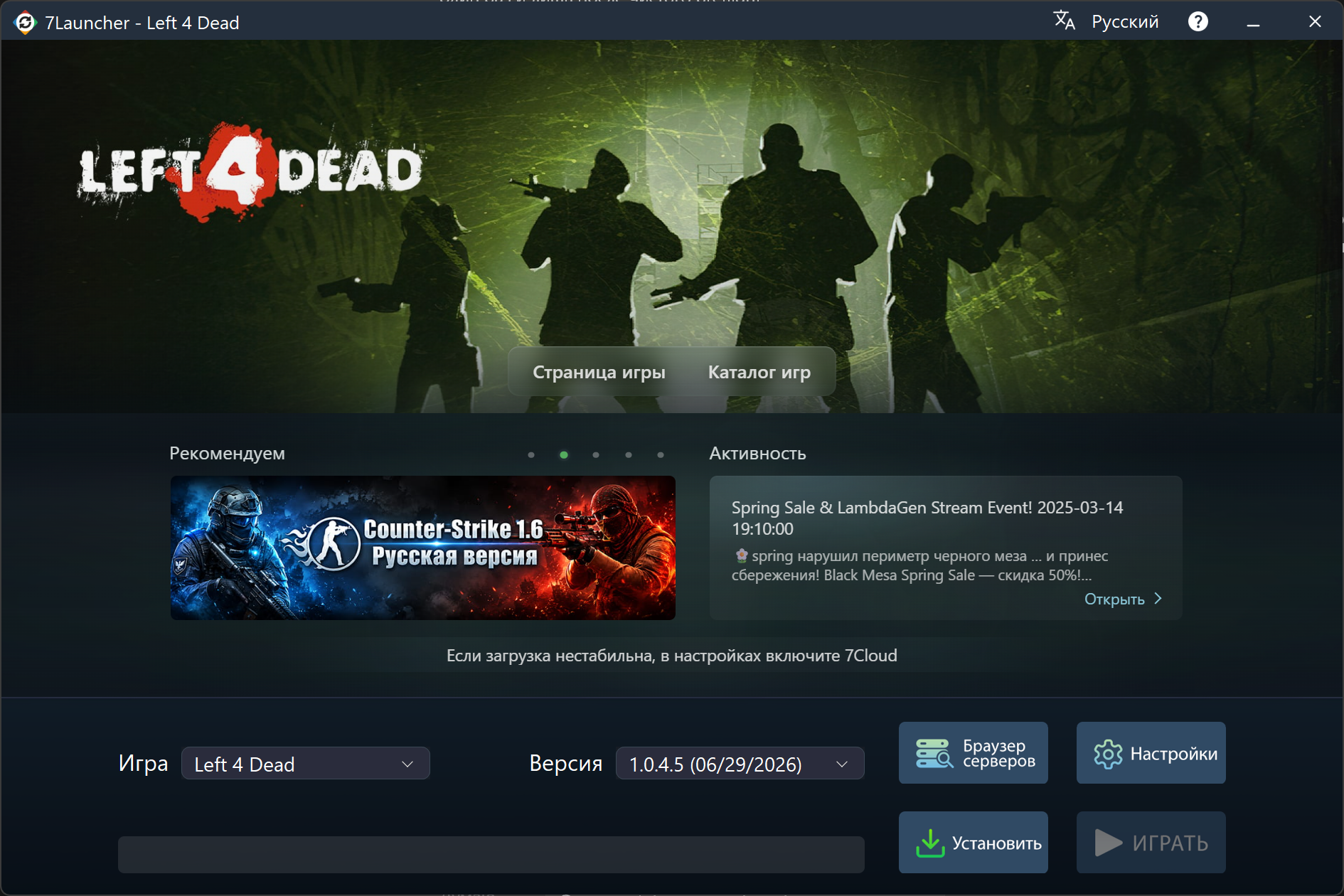Open the Настройки button
Viewport: 1344px width, 896px height.
pyautogui.click(x=1151, y=753)
